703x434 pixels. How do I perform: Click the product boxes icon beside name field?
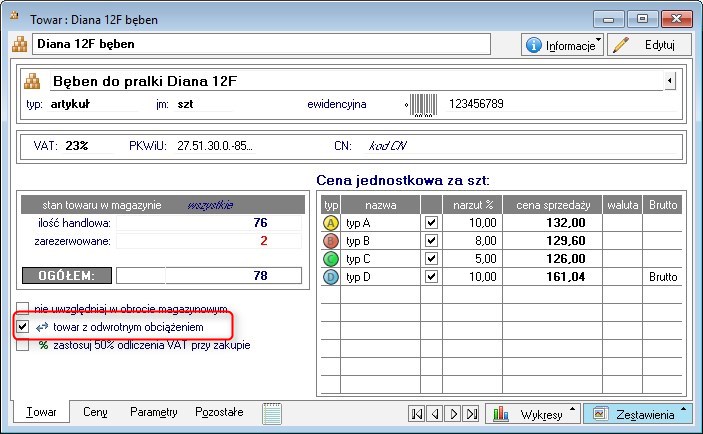click(19, 44)
